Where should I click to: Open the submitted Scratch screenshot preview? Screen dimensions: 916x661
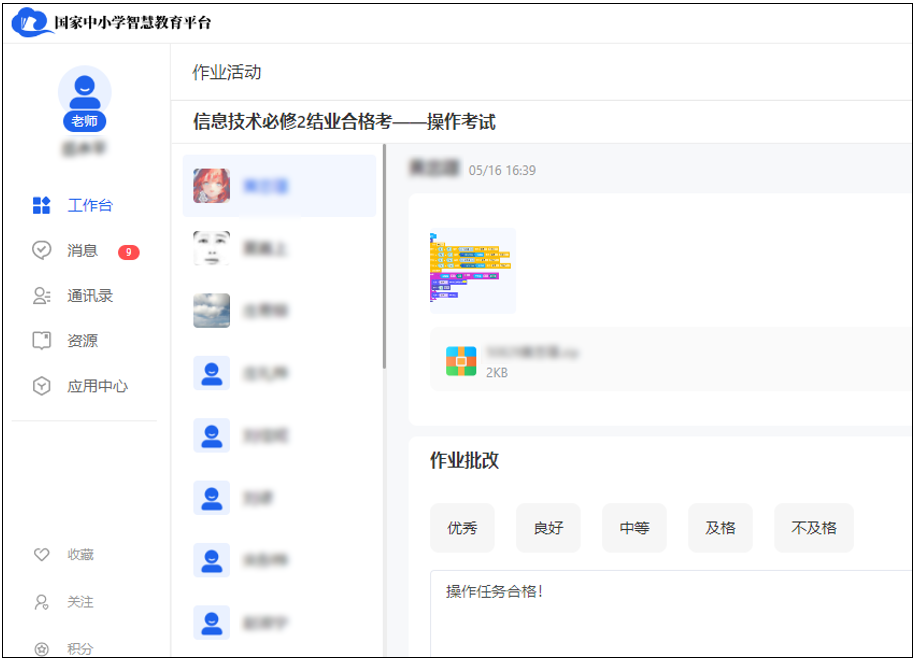[472, 269]
